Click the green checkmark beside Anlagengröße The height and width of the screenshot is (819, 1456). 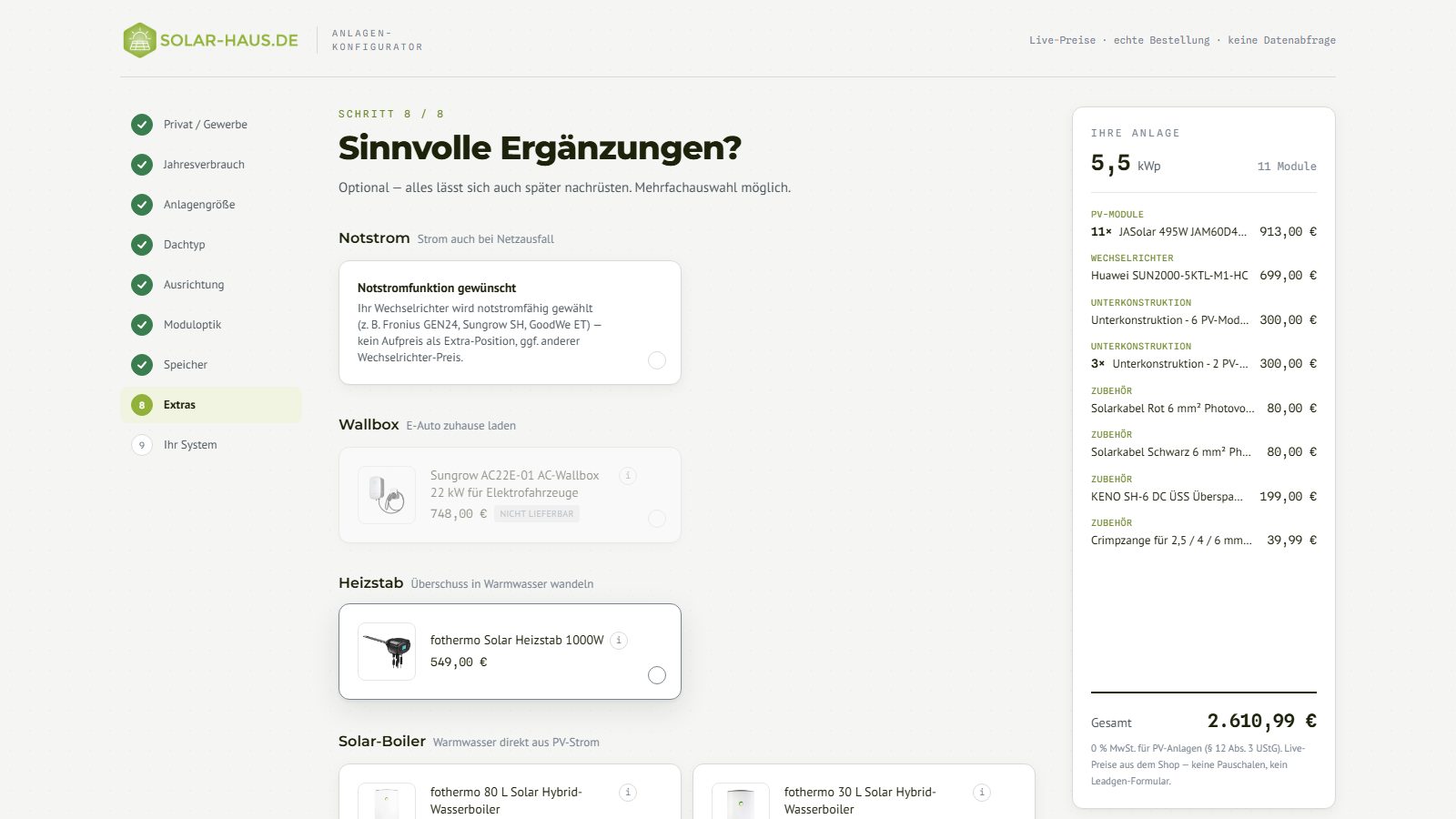coord(142,205)
